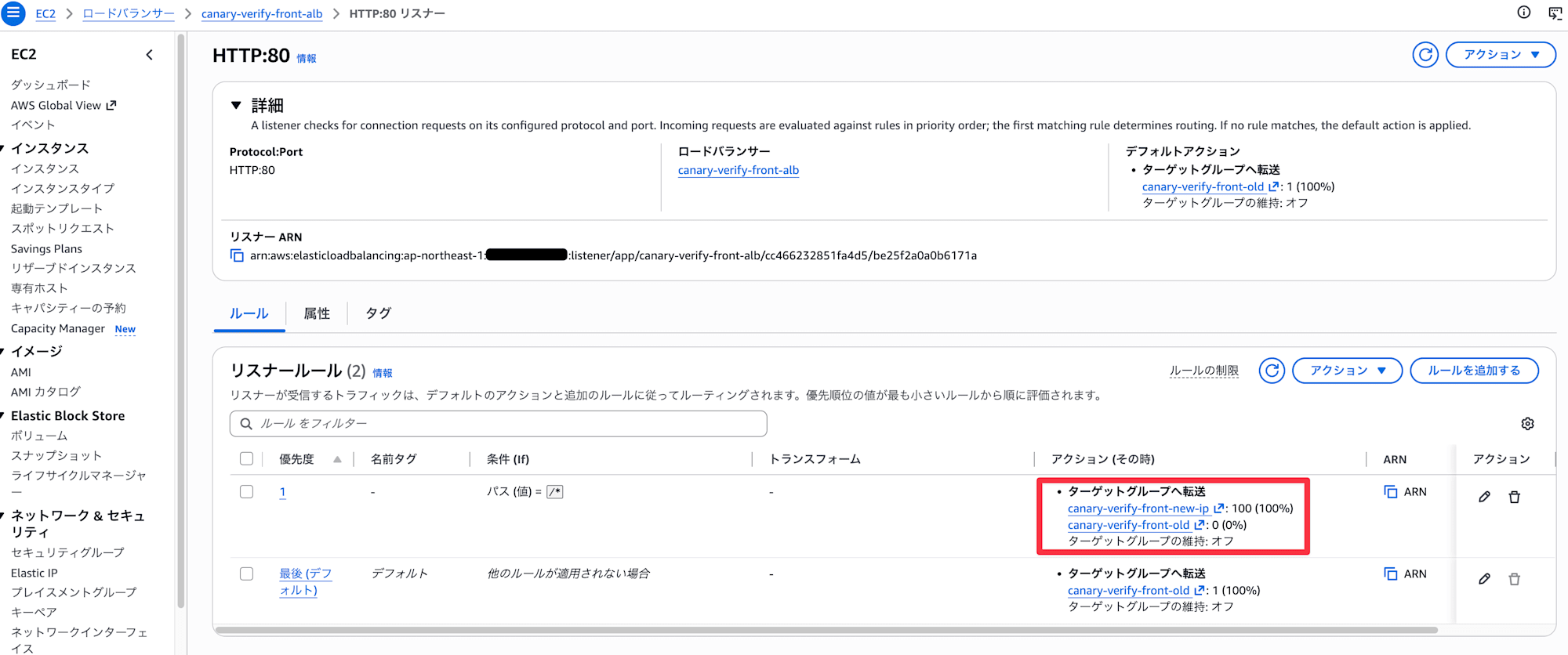
Task: Switch to the 属性 tab
Action: (317, 313)
